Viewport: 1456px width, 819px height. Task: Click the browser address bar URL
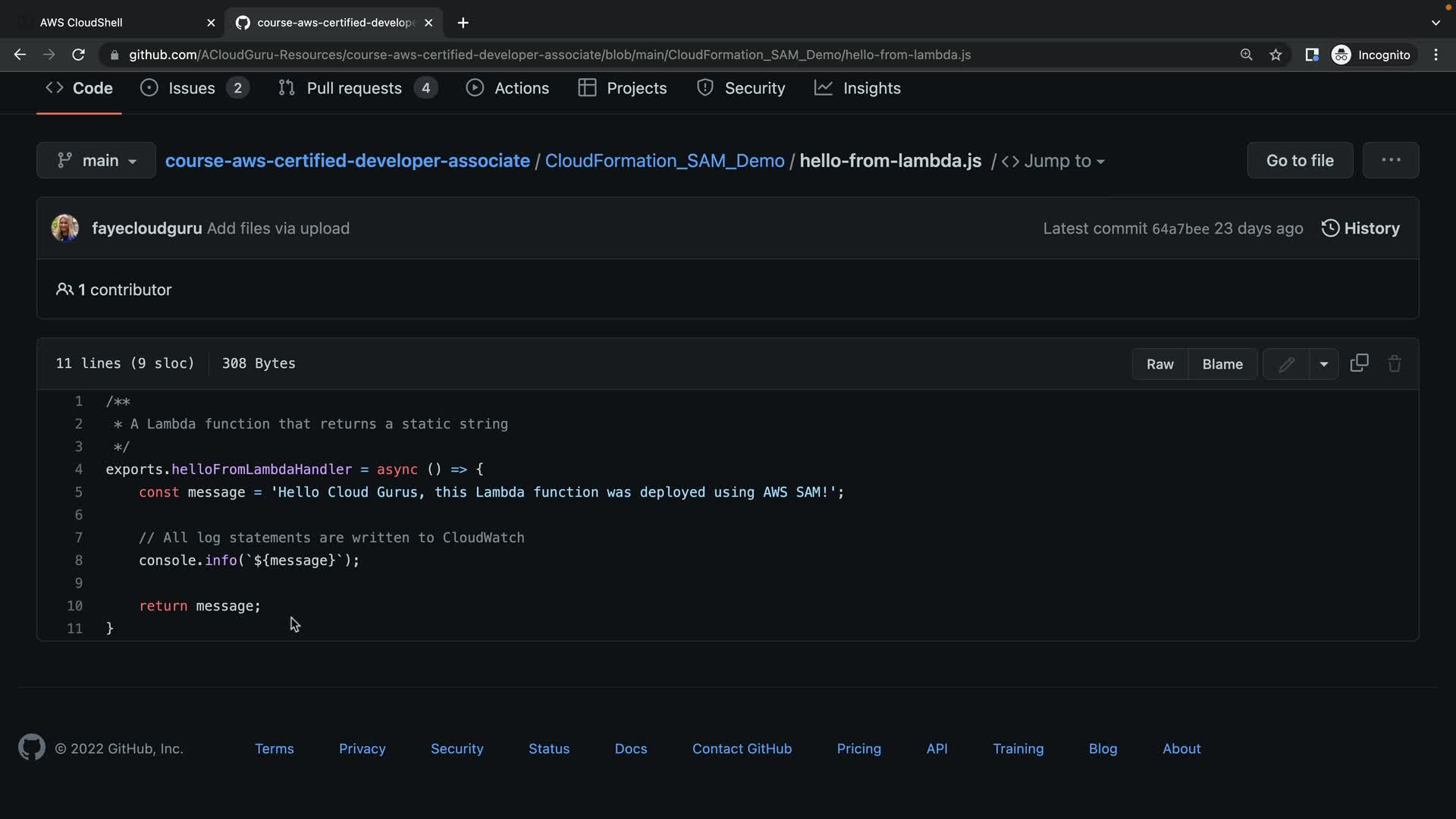(550, 55)
